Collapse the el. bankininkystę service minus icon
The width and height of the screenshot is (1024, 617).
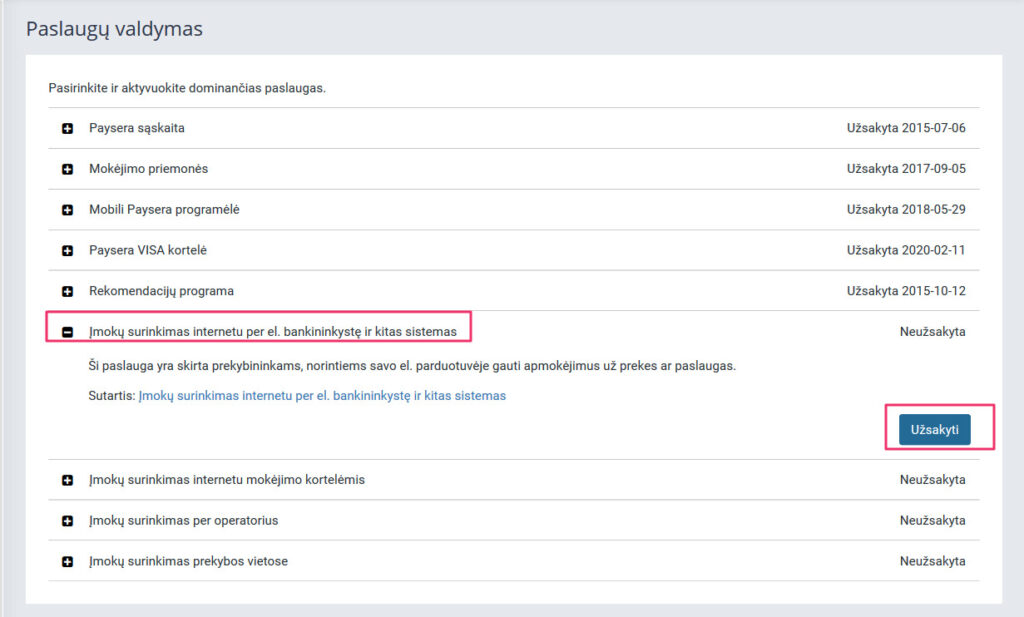[x=67, y=332]
